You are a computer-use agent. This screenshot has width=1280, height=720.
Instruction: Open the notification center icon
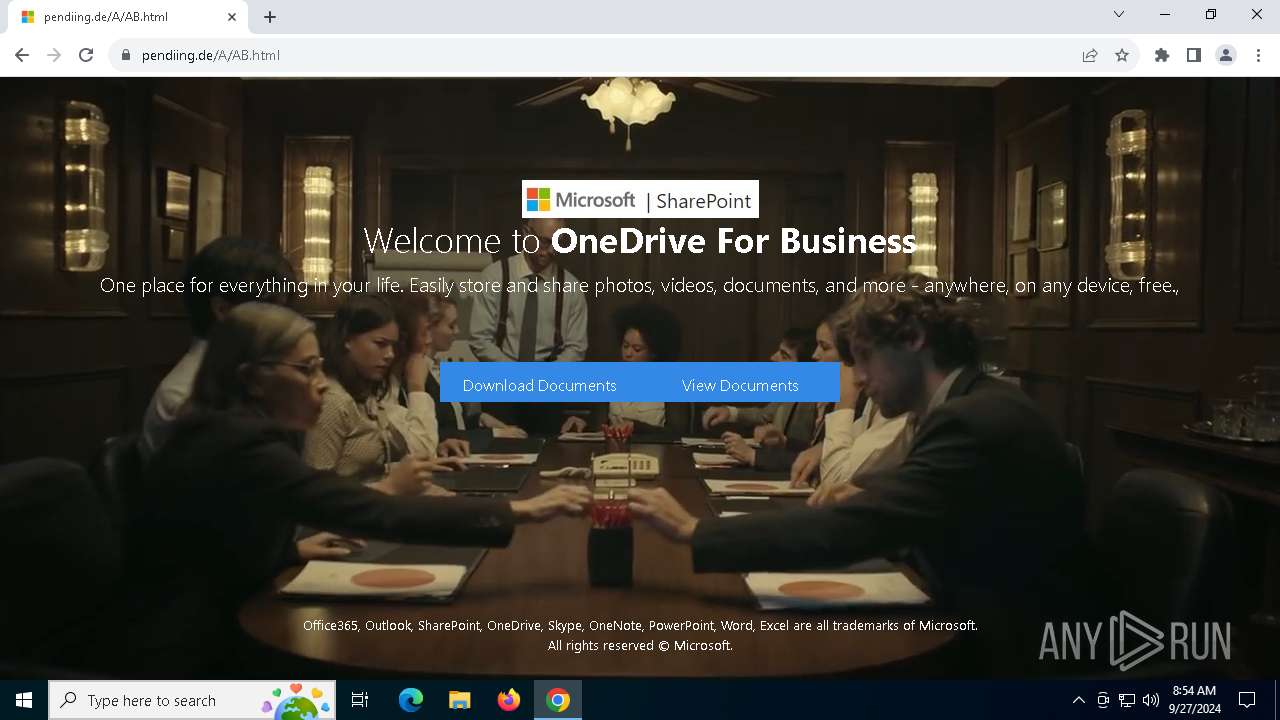click(1247, 700)
